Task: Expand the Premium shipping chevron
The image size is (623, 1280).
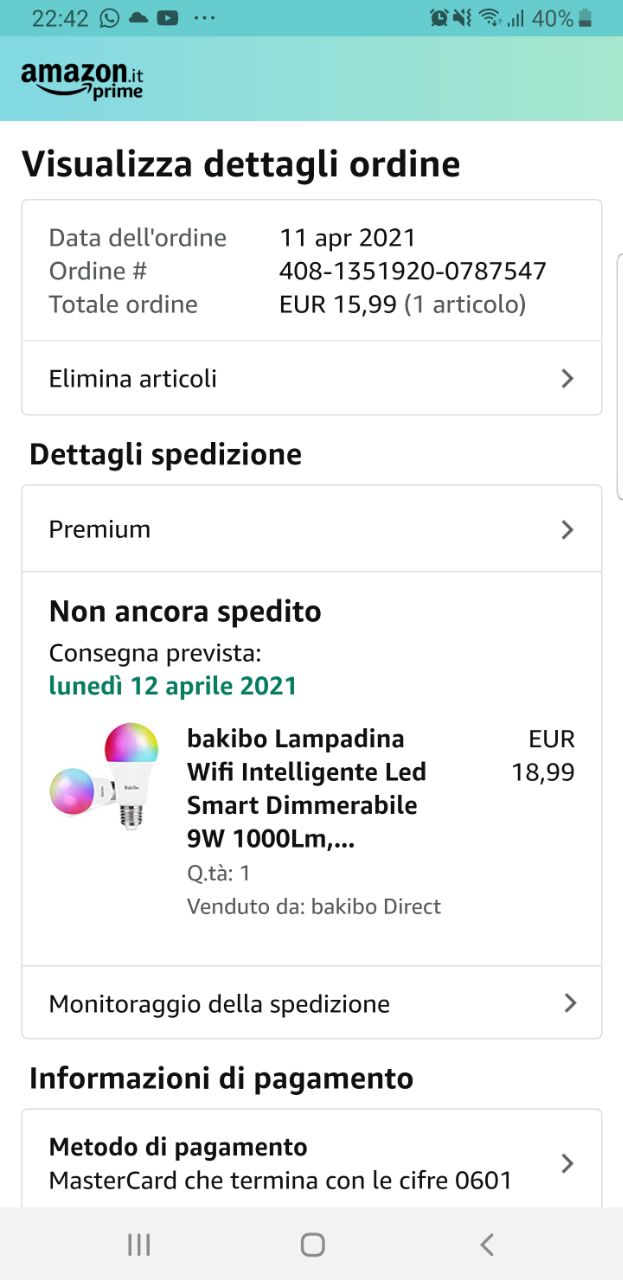Action: (567, 529)
